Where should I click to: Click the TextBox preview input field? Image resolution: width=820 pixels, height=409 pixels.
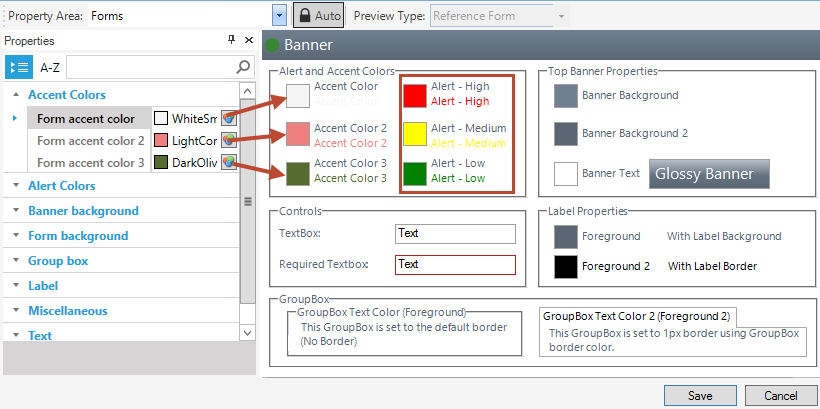[x=455, y=234]
